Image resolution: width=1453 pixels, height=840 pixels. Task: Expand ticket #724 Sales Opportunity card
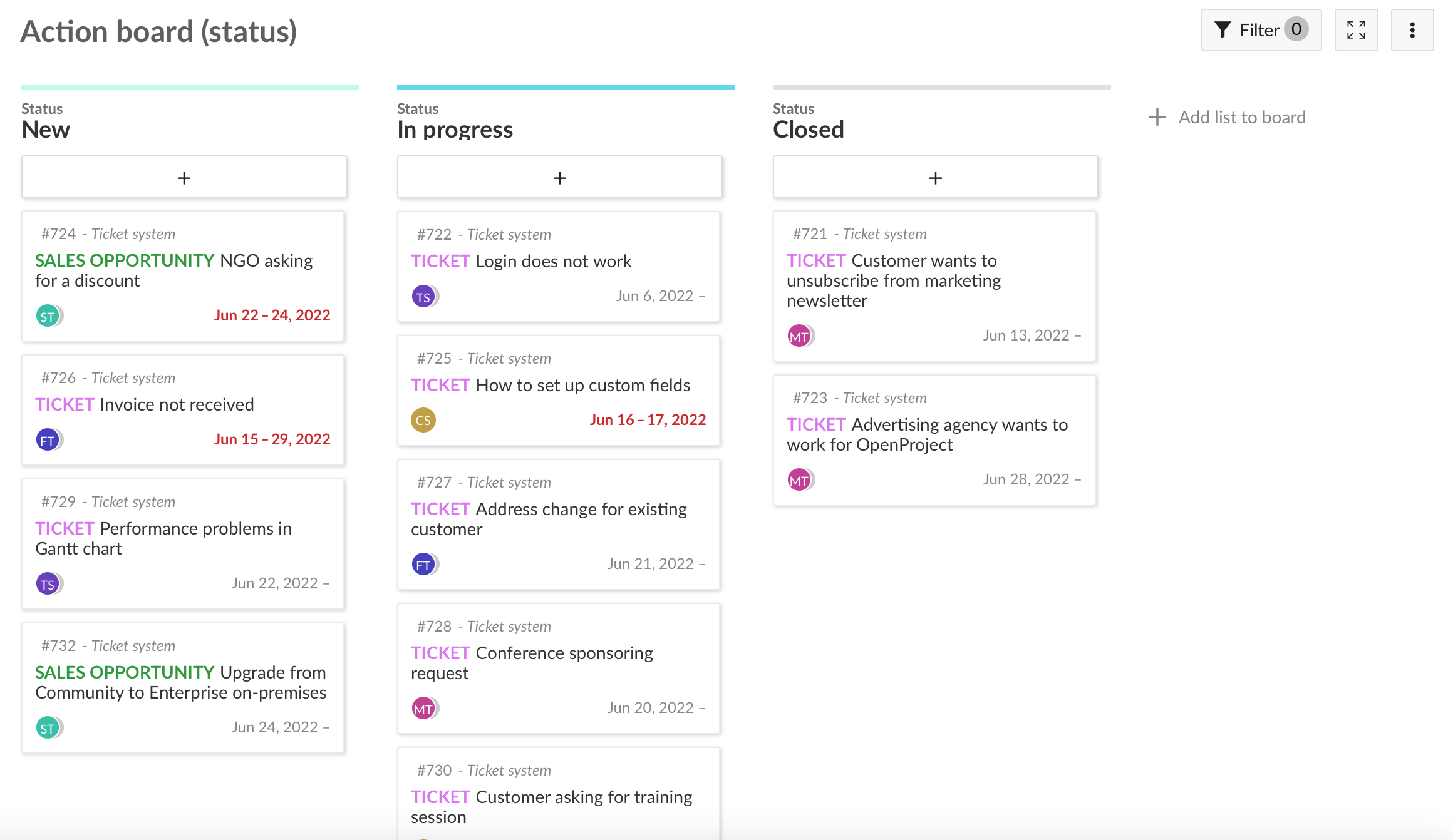coord(184,275)
